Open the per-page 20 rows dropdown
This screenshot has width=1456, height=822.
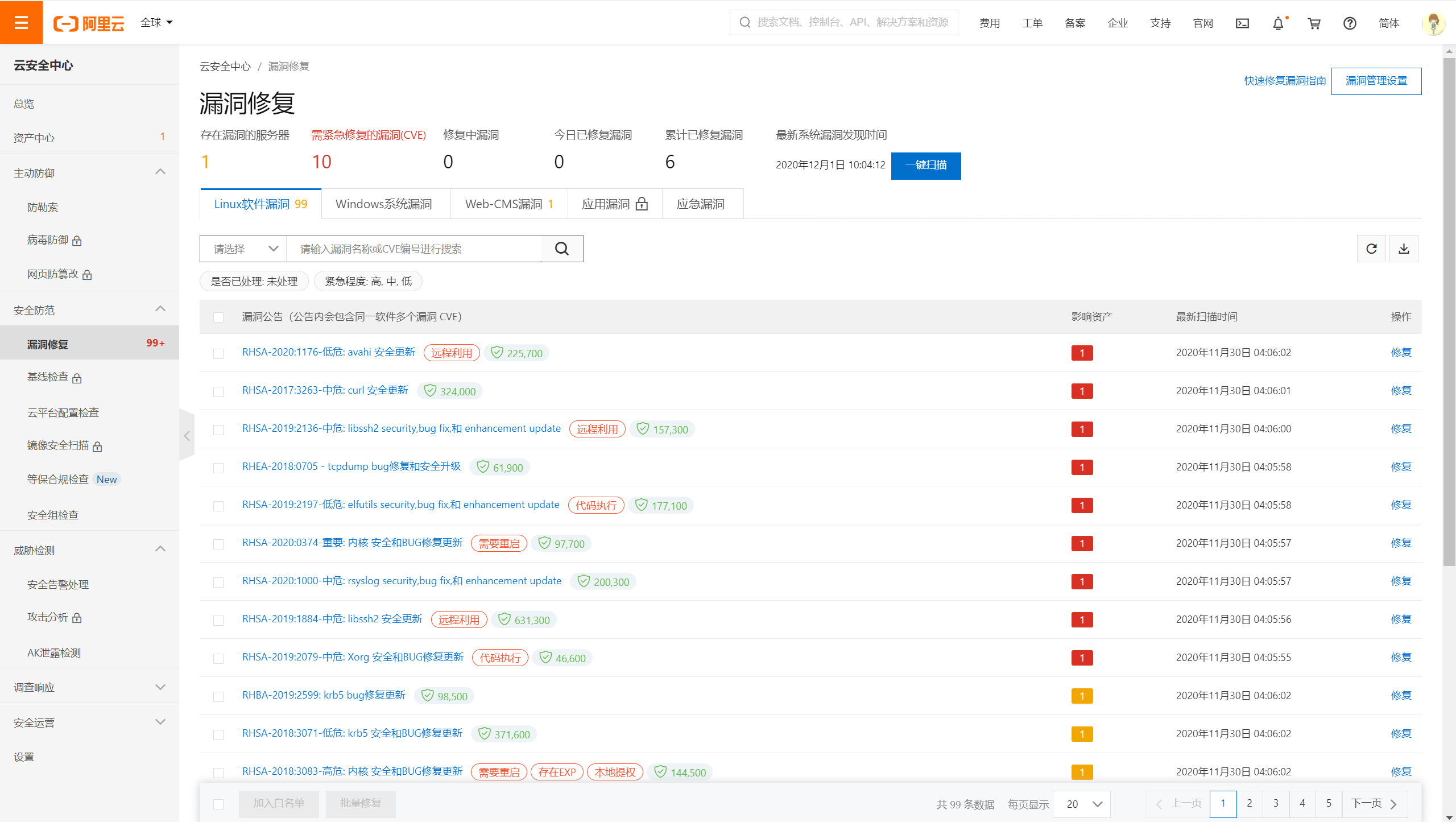pos(1082,804)
